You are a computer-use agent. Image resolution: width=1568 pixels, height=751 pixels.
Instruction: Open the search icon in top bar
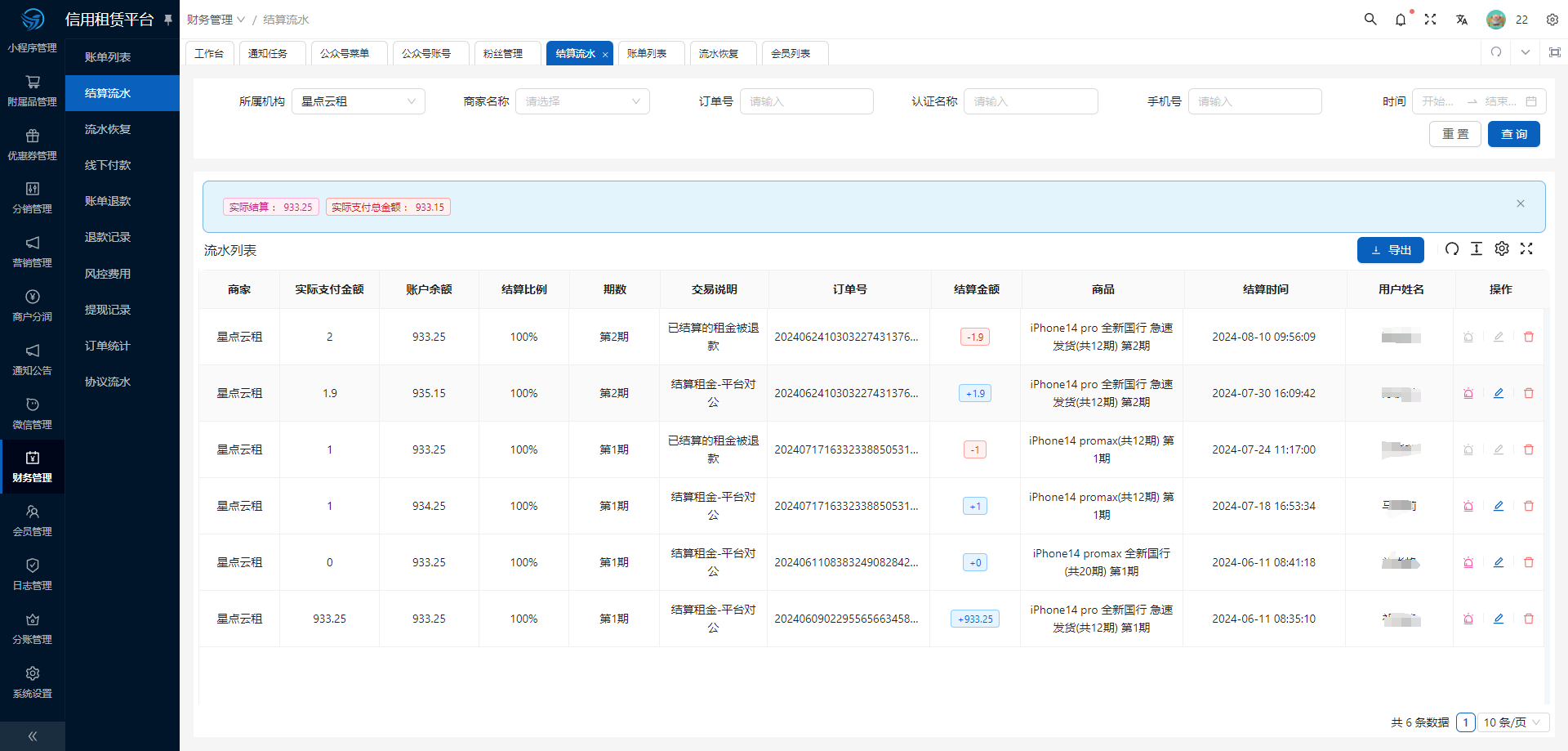[x=1370, y=19]
